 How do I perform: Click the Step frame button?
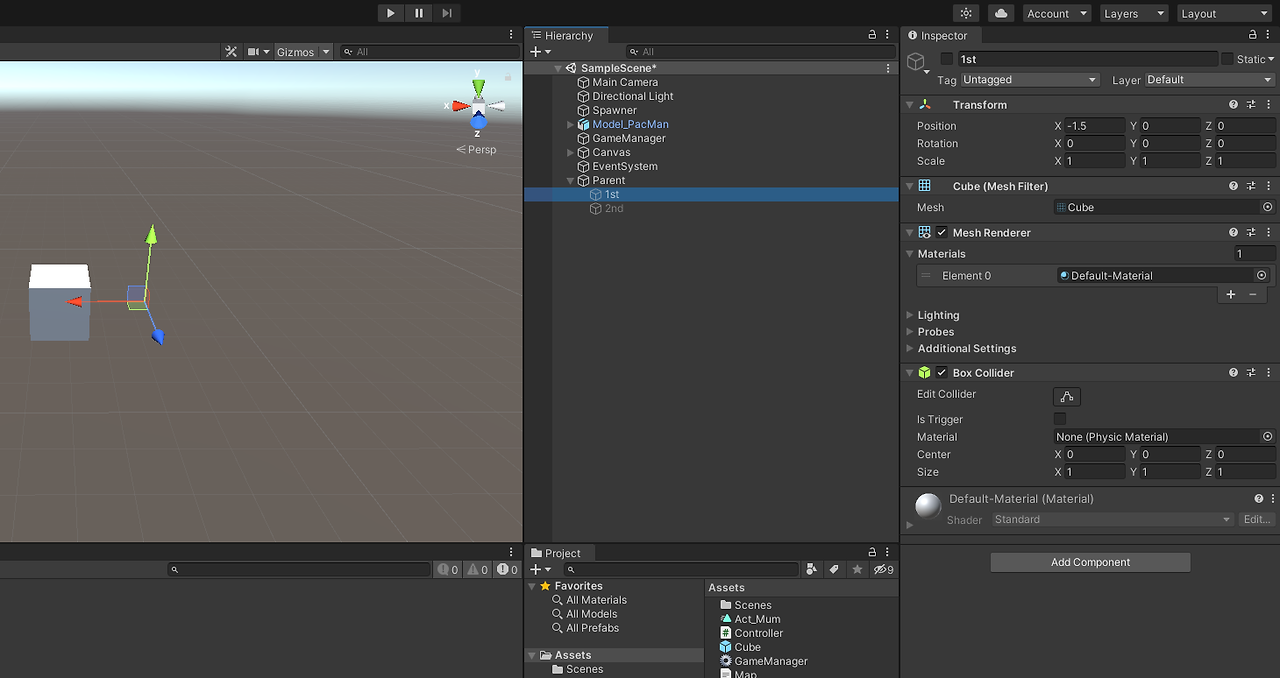[x=446, y=12]
